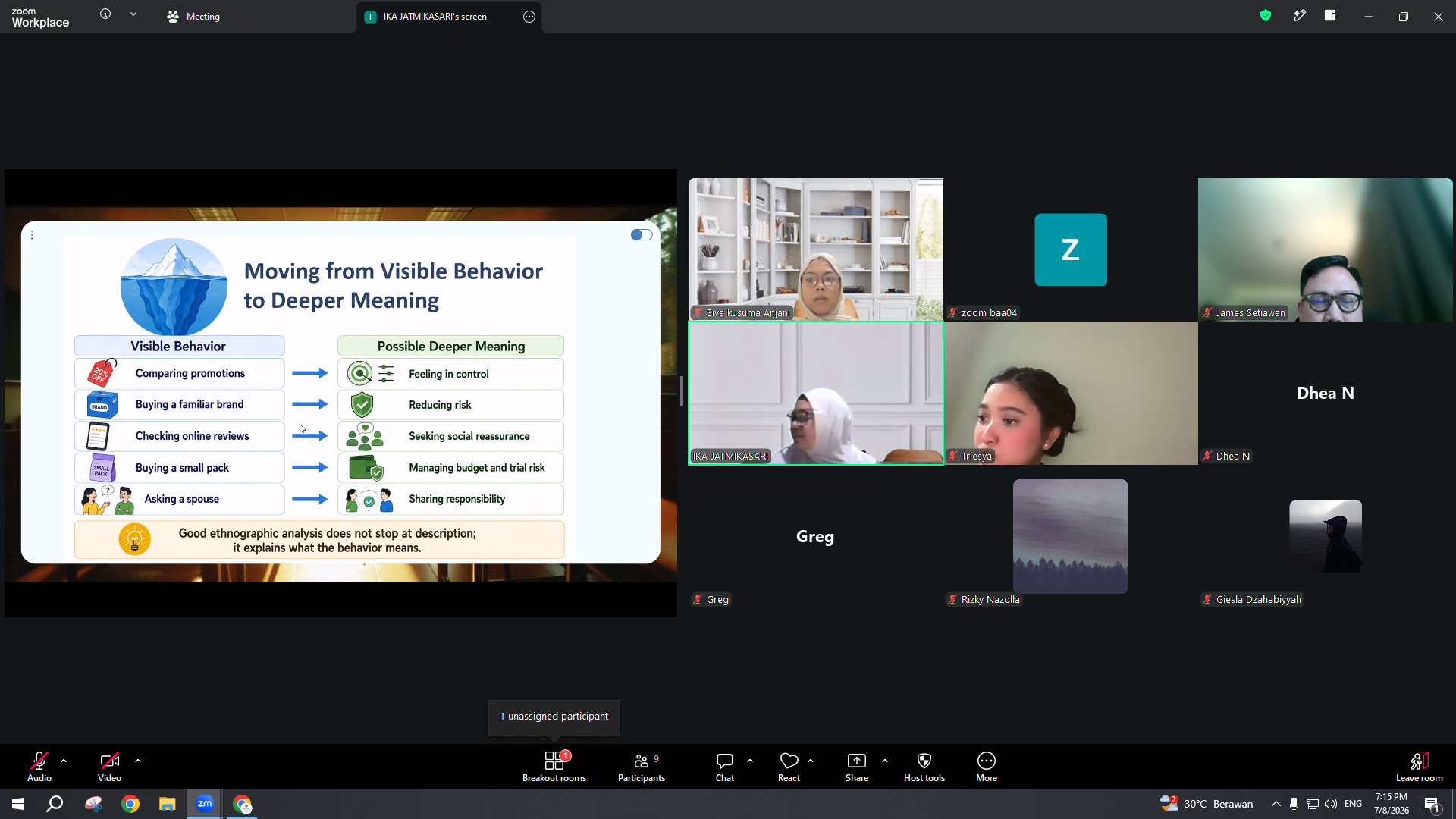Unmute the Audio microphone
Image resolution: width=1456 pixels, height=819 pixels.
coord(39,766)
